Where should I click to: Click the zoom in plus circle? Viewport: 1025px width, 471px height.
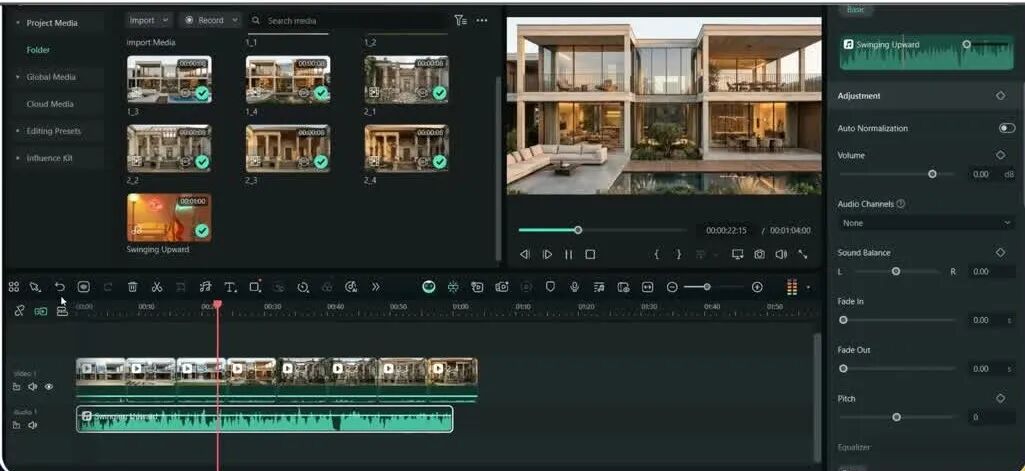[757, 287]
